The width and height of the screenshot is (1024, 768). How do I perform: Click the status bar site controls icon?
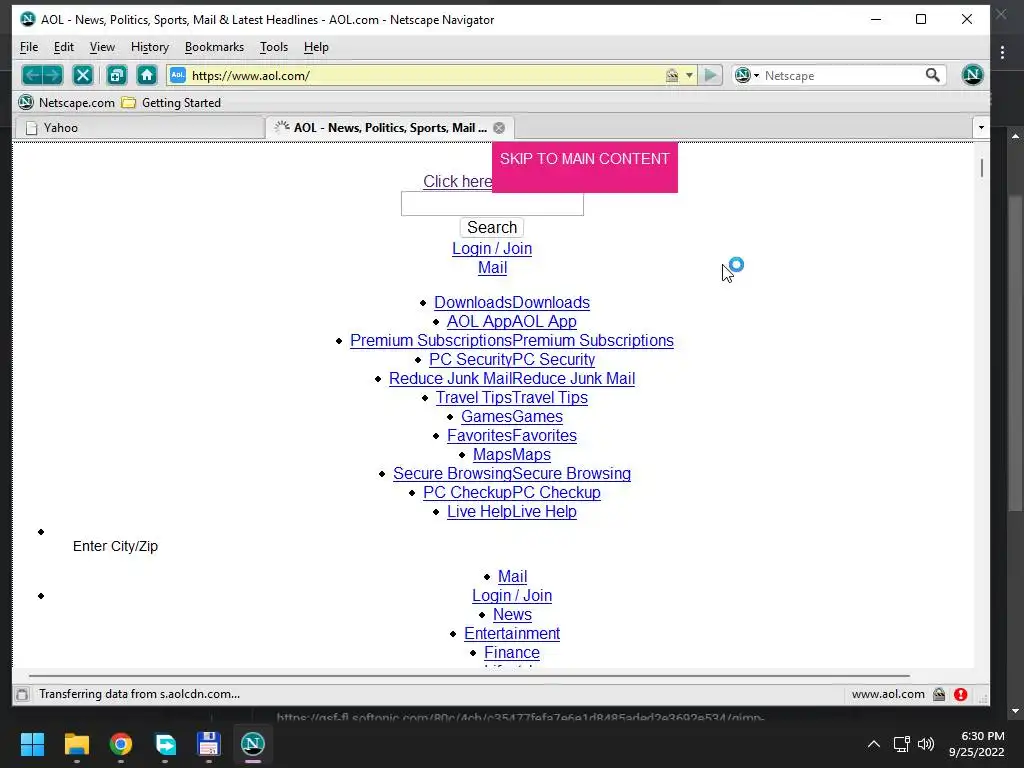[939, 694]
